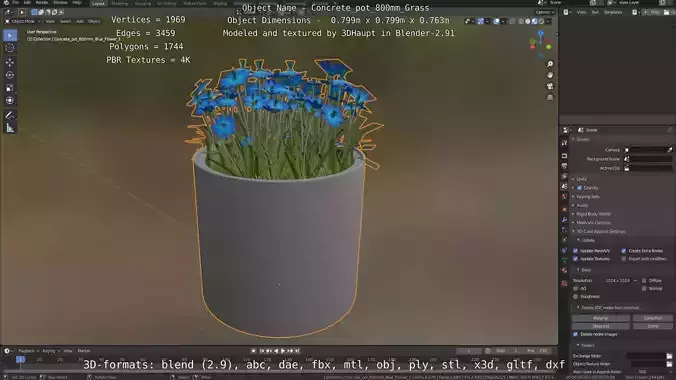Open the View Layer properties tab icon
676x380 pixels.
(x=564, y=176)
